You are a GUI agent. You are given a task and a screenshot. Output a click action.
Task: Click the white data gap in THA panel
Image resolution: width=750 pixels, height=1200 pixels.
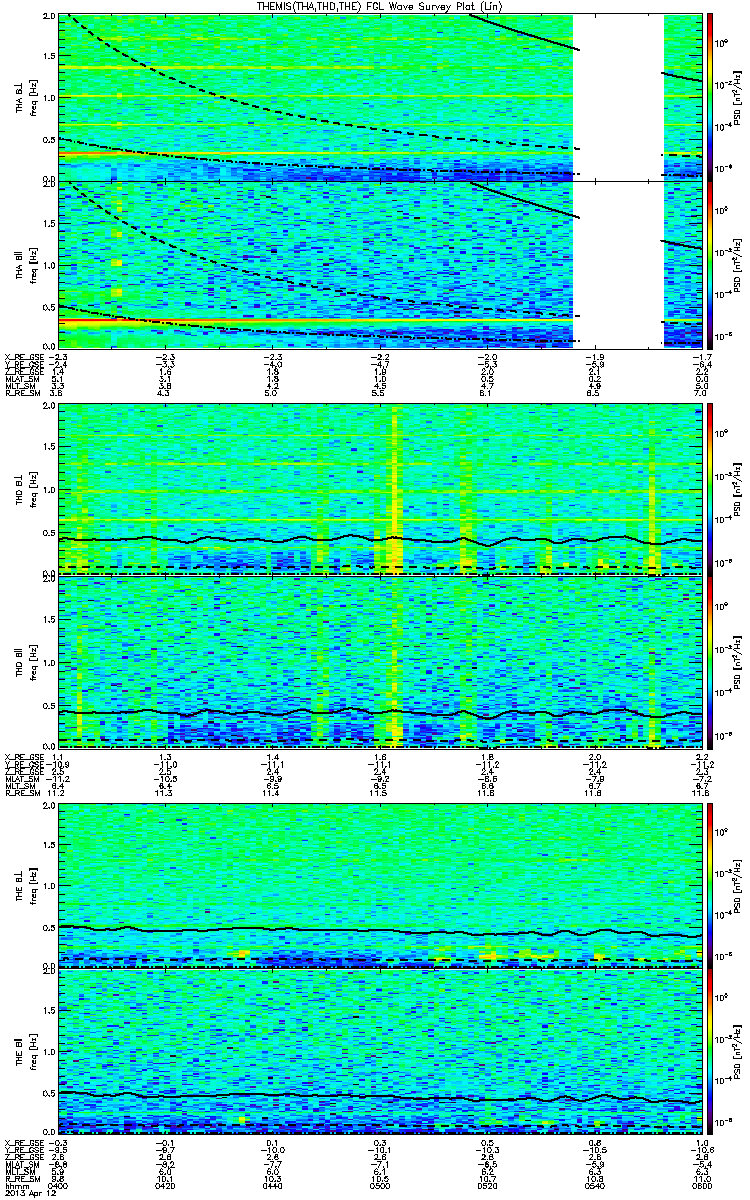pos(620,181)
